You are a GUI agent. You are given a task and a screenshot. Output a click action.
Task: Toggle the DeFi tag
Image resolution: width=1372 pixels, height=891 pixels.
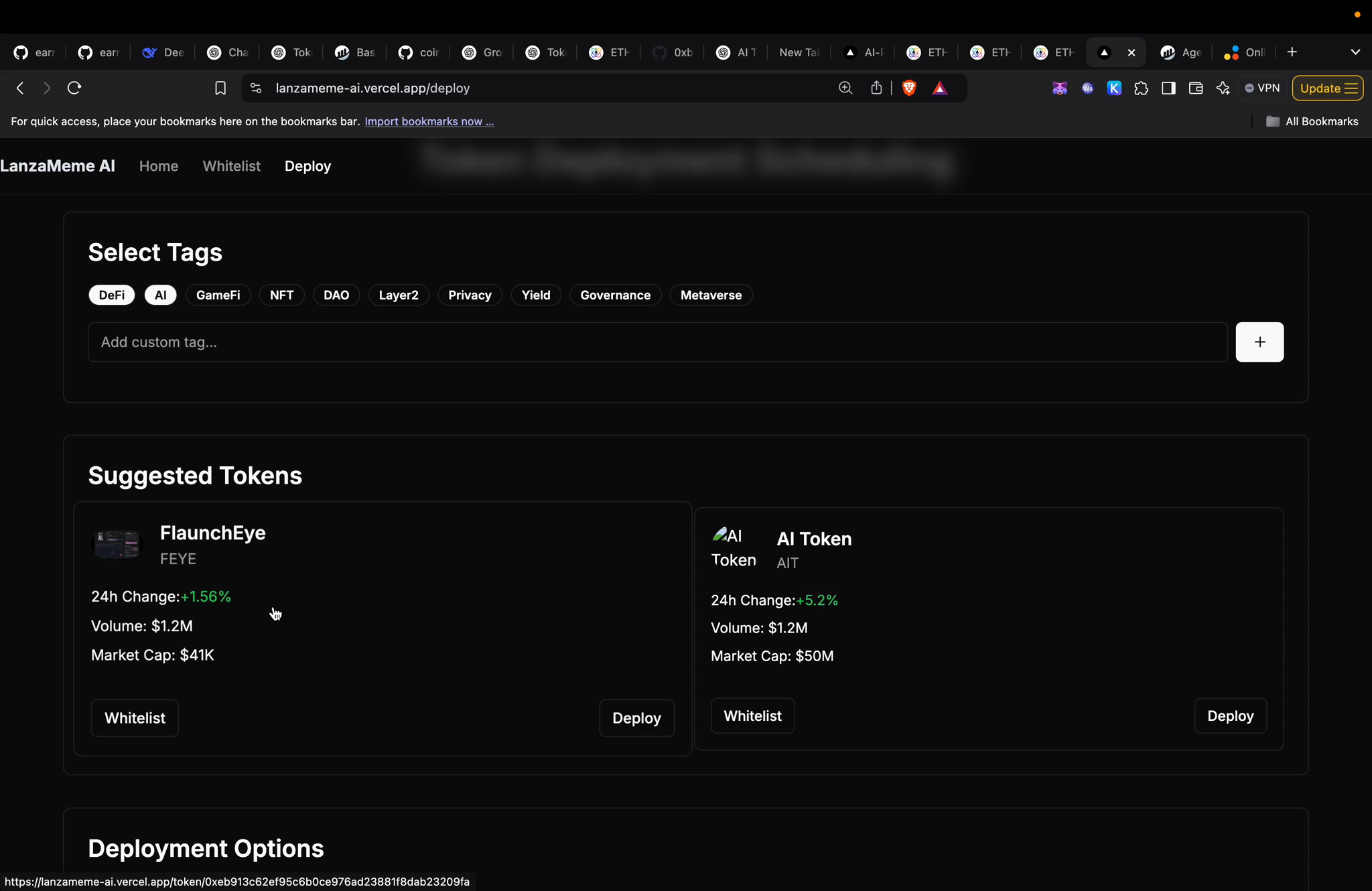[112, 295]
